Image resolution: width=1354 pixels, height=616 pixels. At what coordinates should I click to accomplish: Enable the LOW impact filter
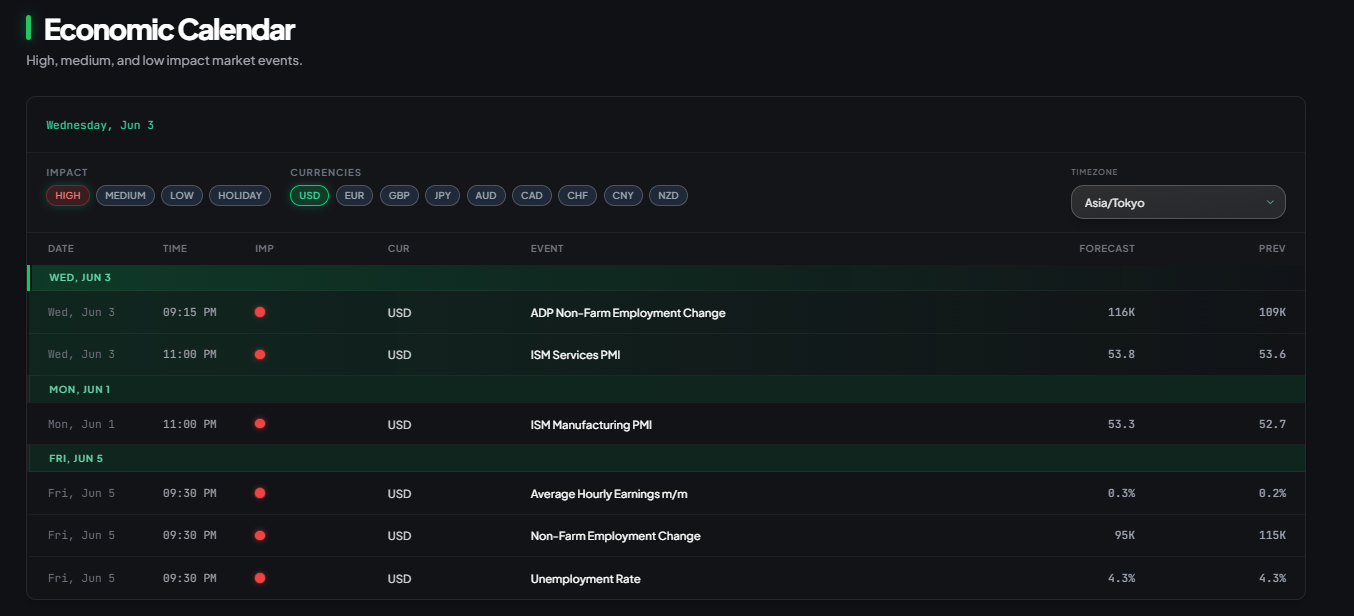coord(182,196)
